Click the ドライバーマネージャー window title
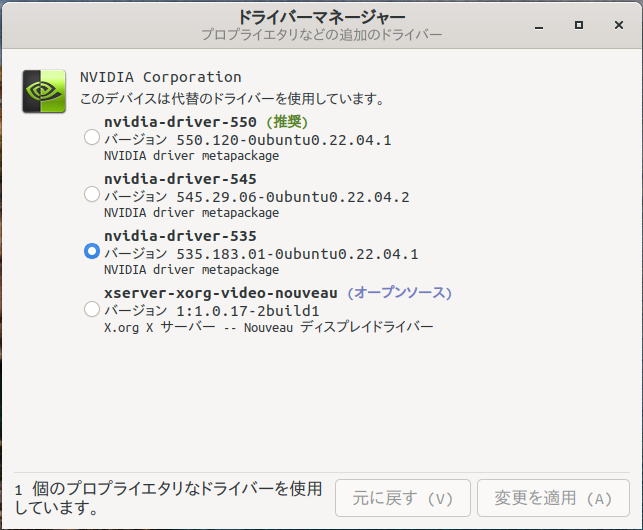Screen dimensions: 643x530 point(322,17)
